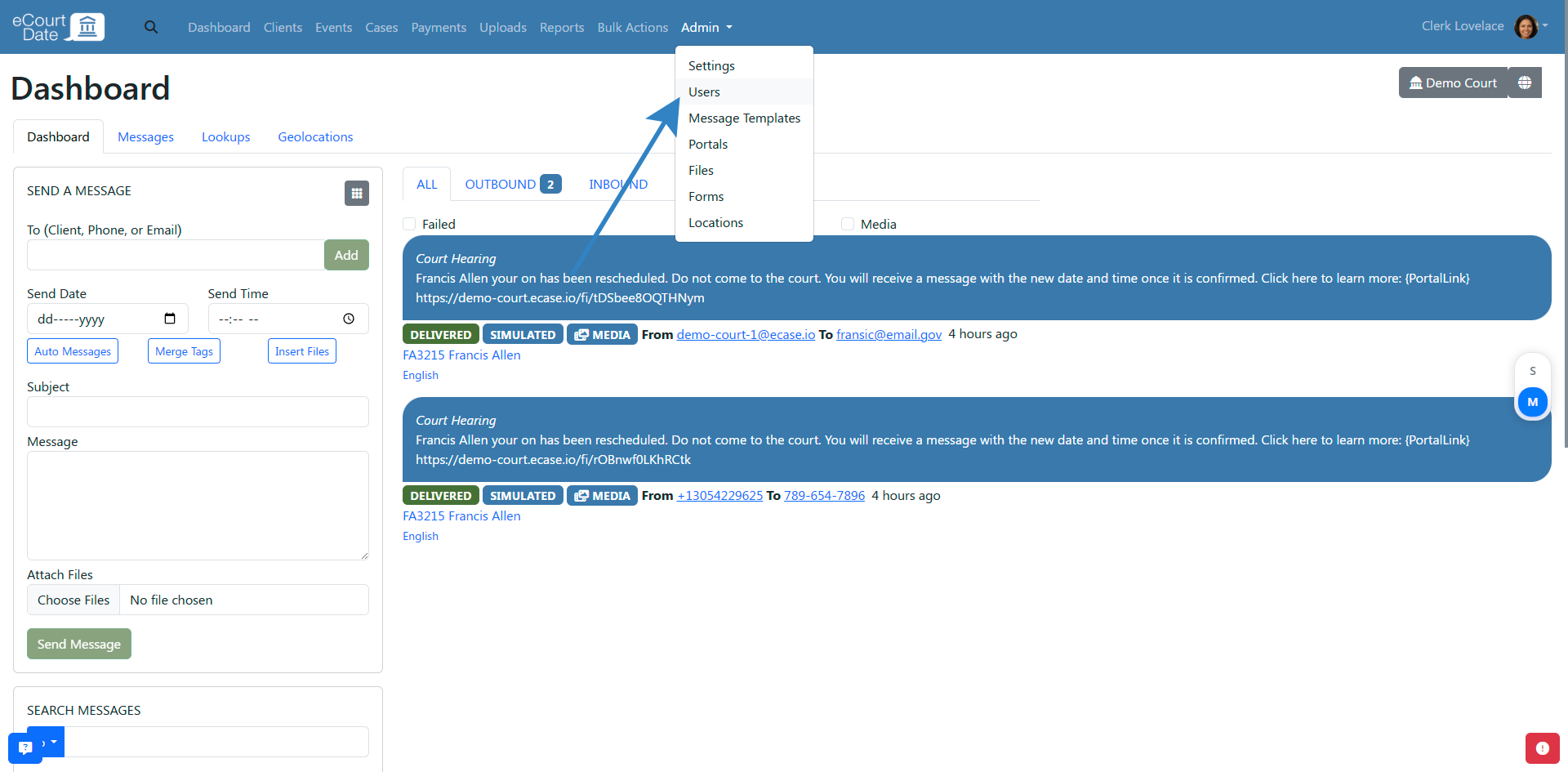1568x772 pixels.
Task: Select Portals from the Admin menu
Action: point(744,144)
